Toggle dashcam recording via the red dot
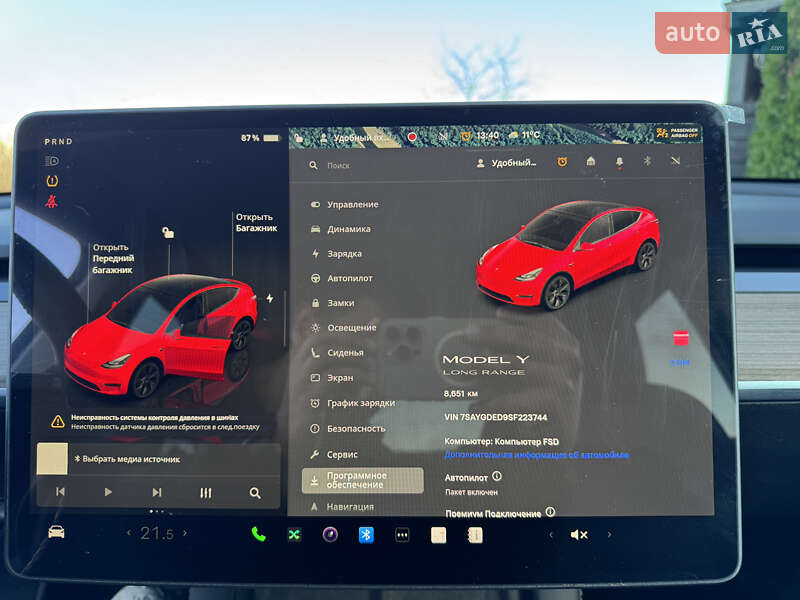The height and width of the screenshot is (600, 800). [414, 137]
